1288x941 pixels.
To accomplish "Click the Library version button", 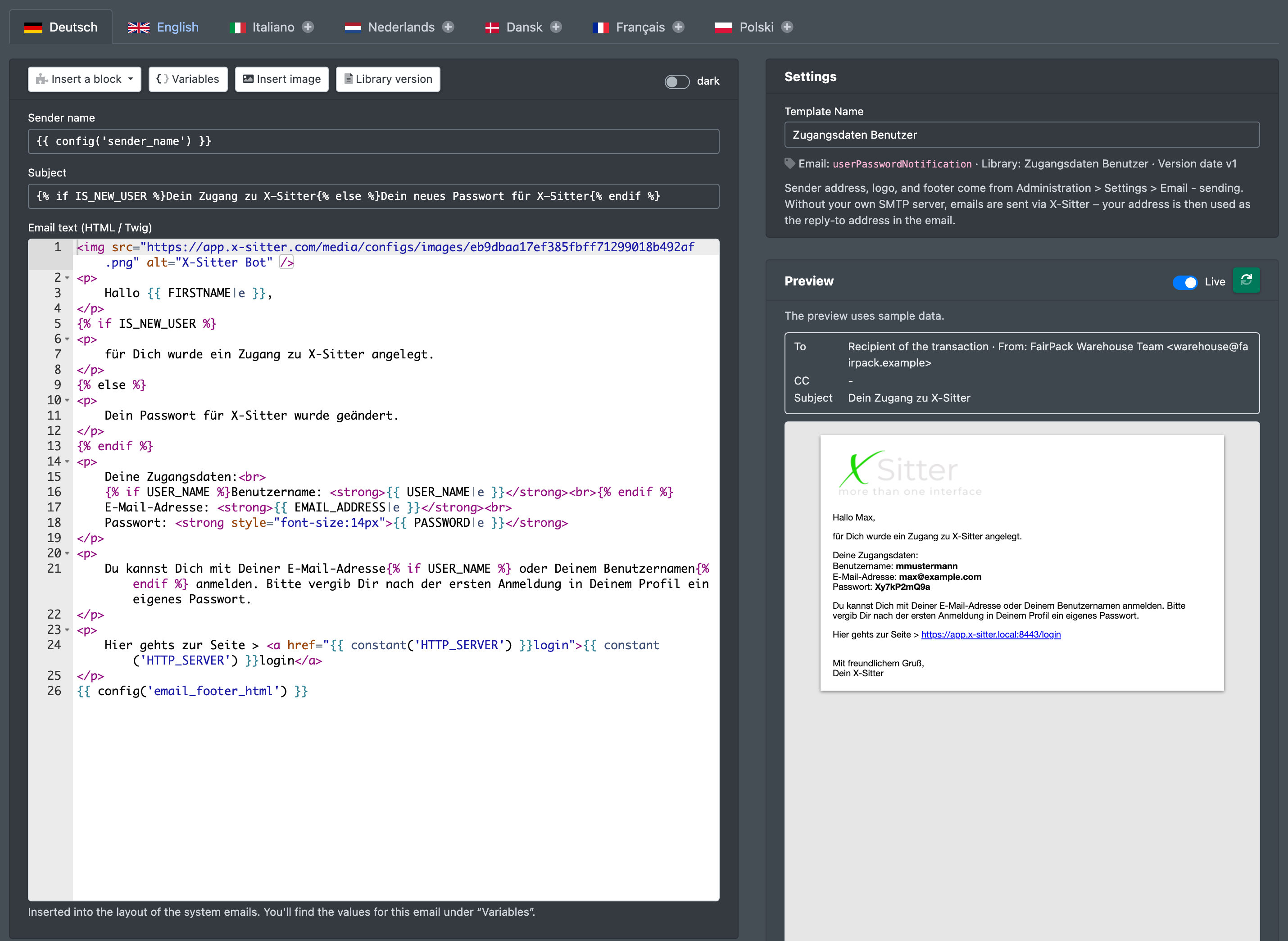I will point(388,79).
